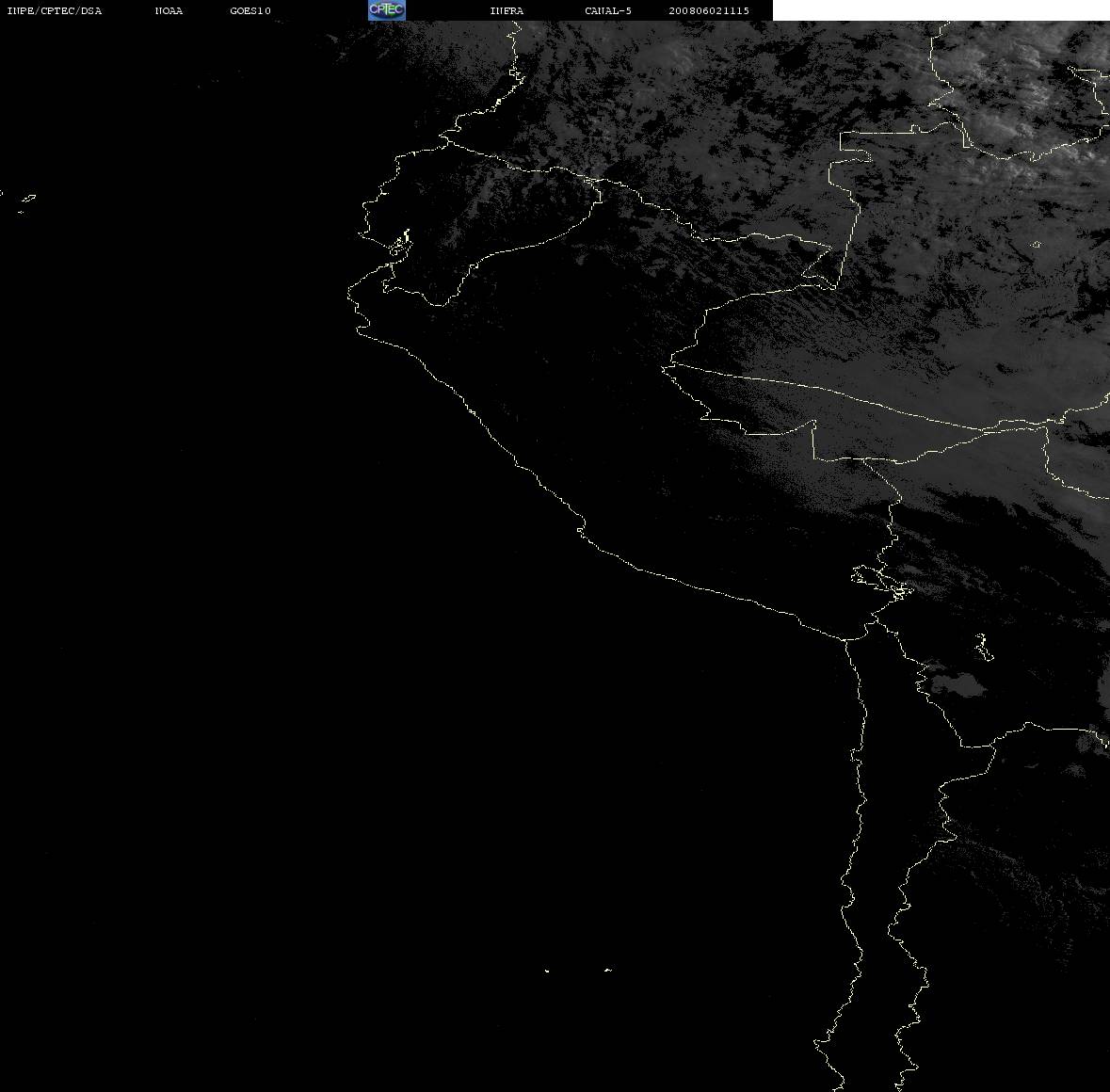The image size is (1110, 1092).
Task: Select the NOAA label in header
Action: coord(169,10)
